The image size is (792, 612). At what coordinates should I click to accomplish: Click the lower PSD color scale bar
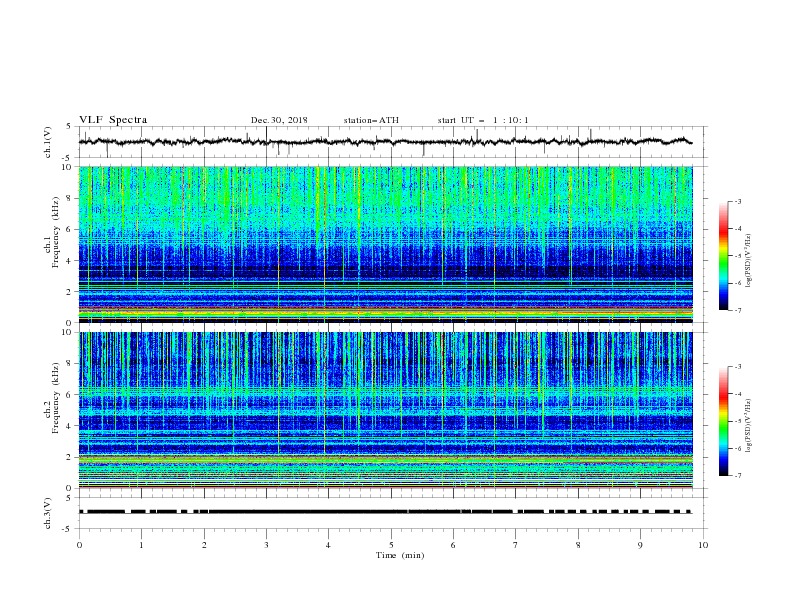(723, 421)
